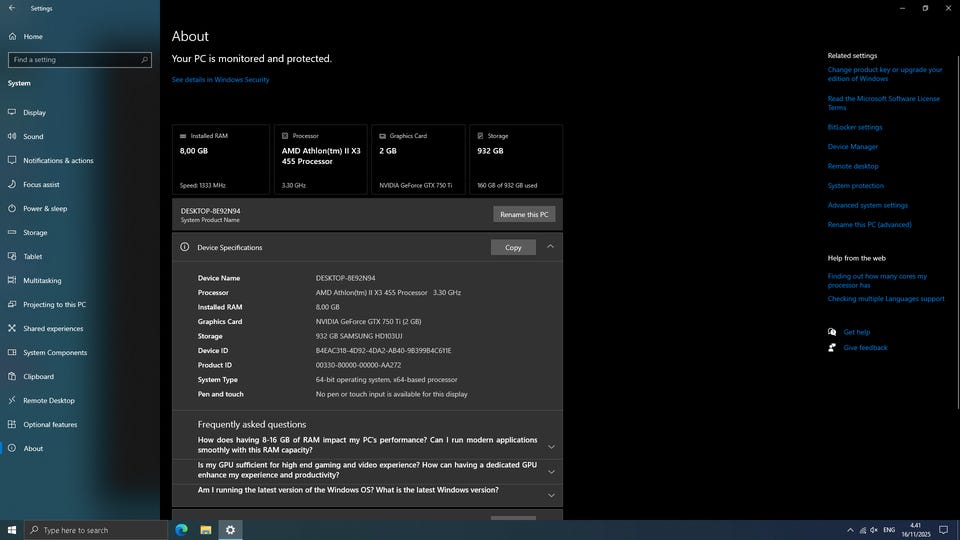Open Rename this PC (advanced) link
Image resolution: width=960 pixels, height=540 pixels.
[x=869, y=225]
